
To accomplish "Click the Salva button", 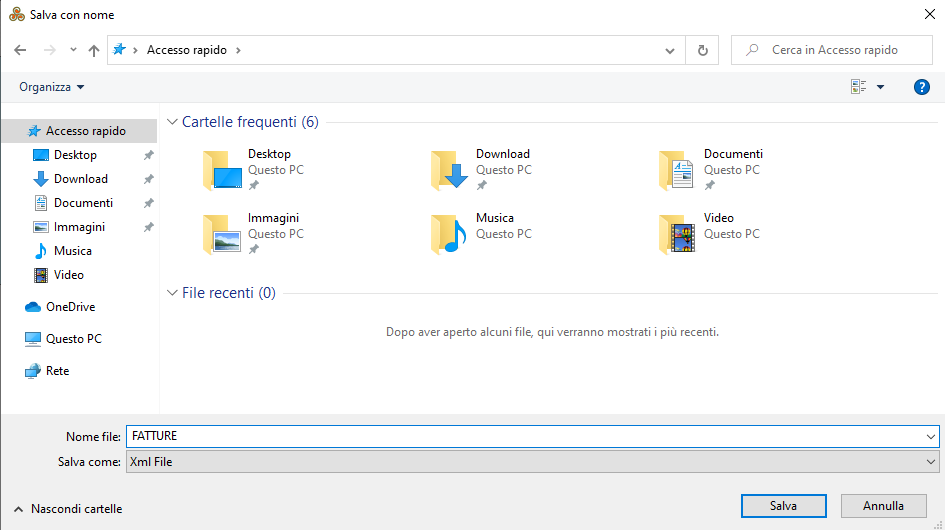I will 783,506.
